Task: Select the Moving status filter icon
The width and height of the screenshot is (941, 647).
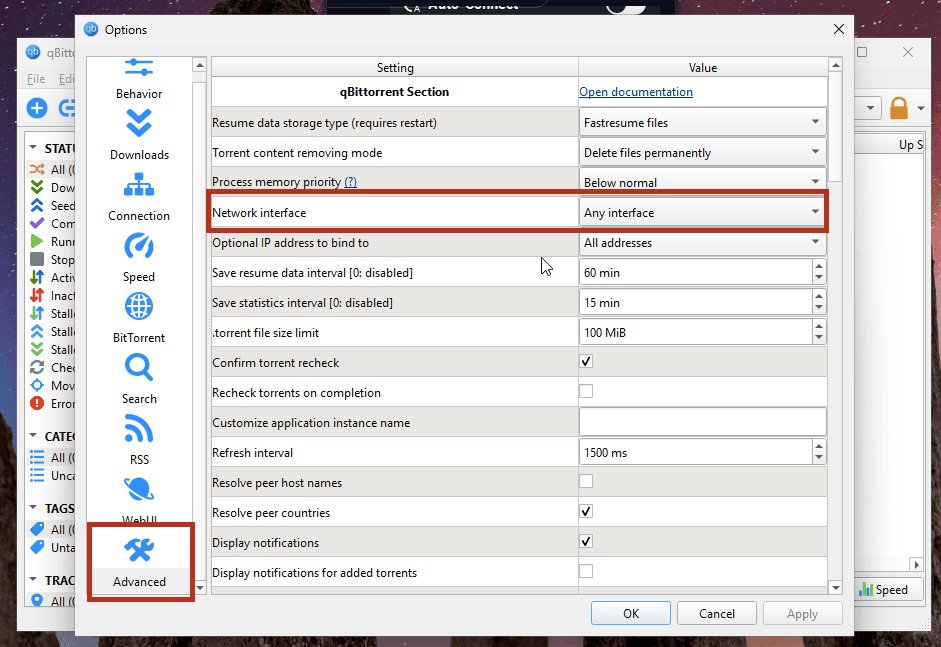Action: point(37,385)
